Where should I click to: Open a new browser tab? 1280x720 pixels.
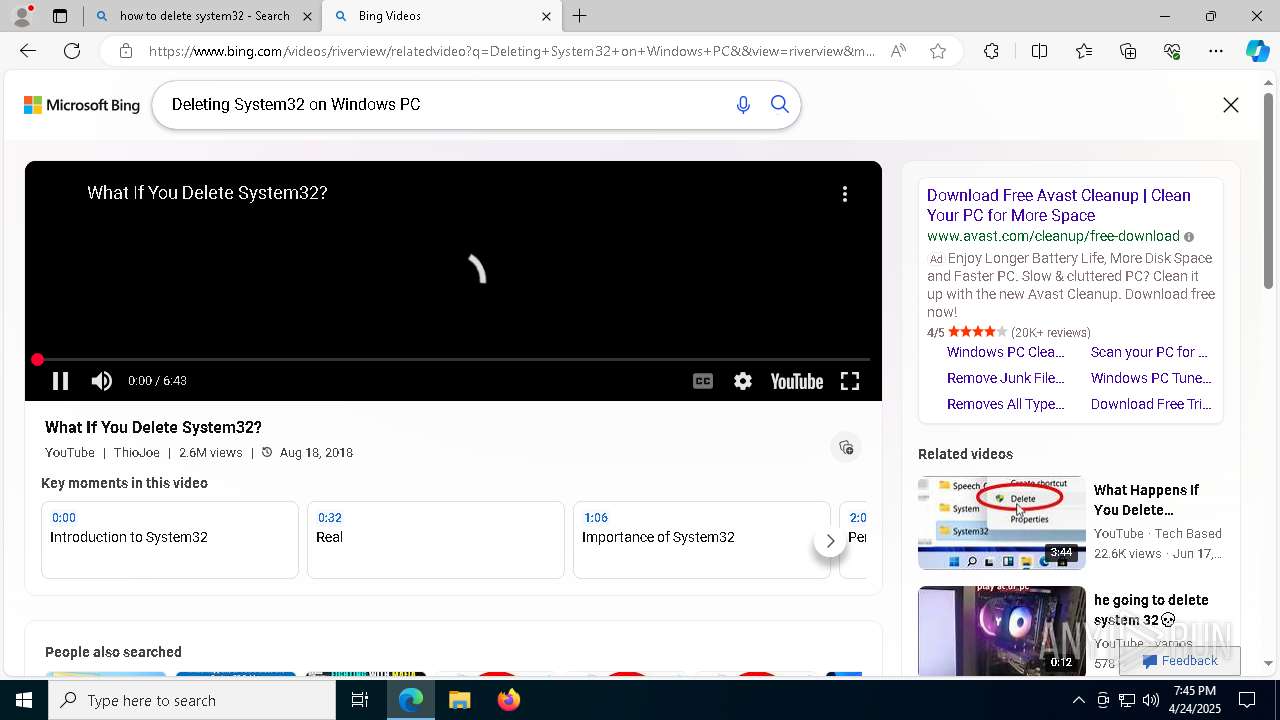(580, 16)
